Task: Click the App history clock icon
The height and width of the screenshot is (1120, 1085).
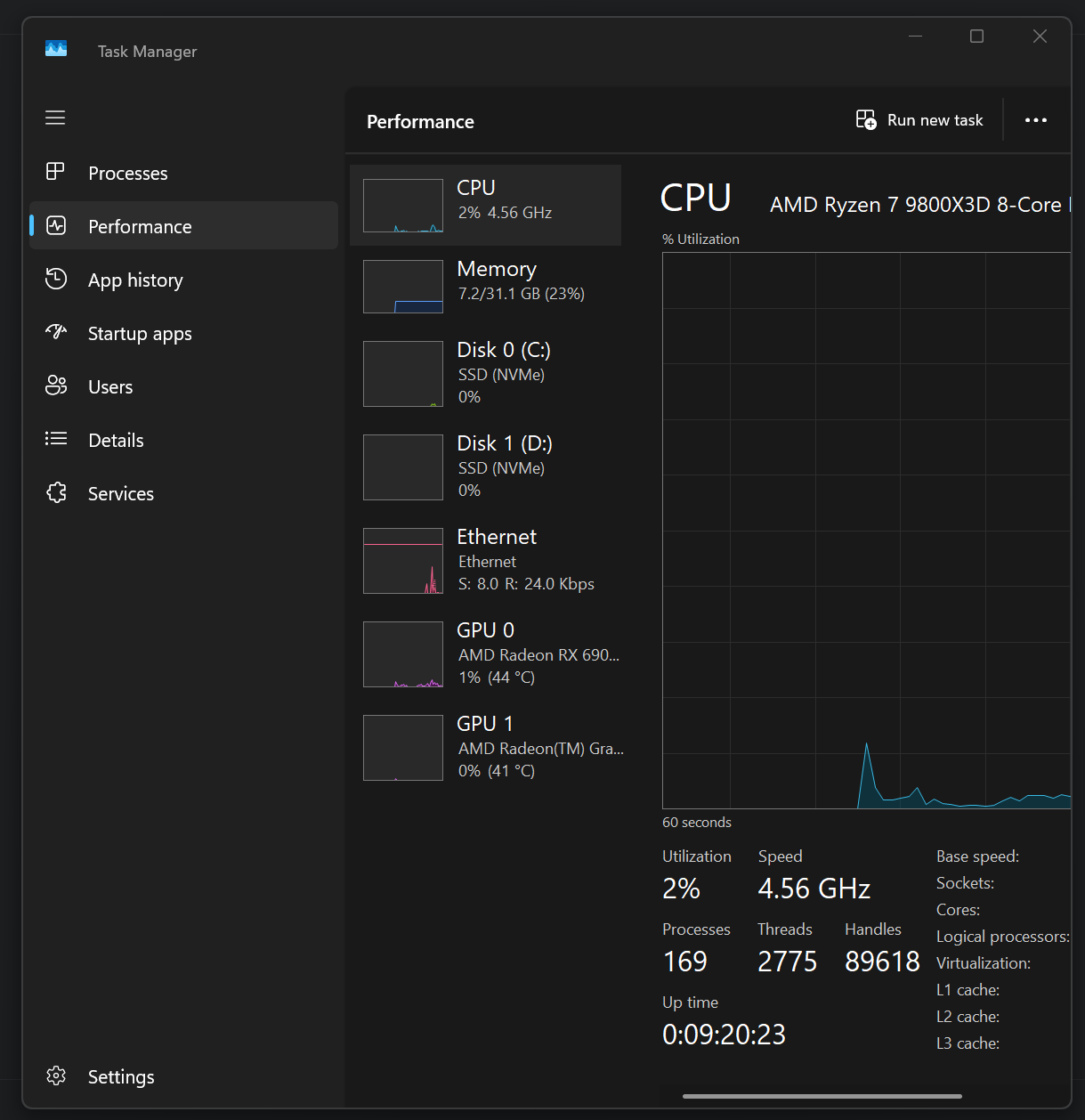Action: click(x=56, y=279)
